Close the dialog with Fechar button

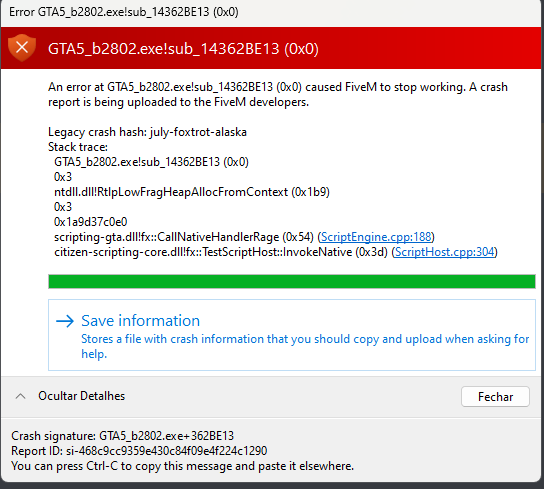pyautogui.click(x=495, y=396)
